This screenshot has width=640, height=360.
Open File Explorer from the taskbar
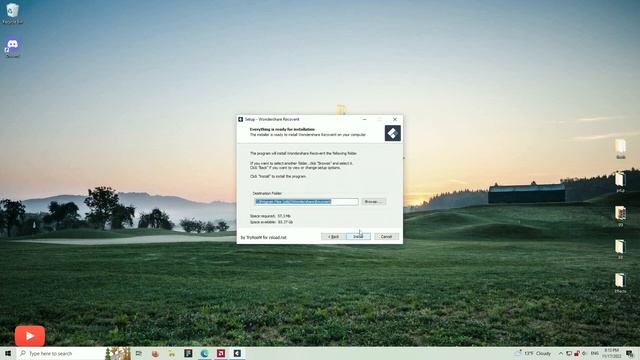coord(172,353)
